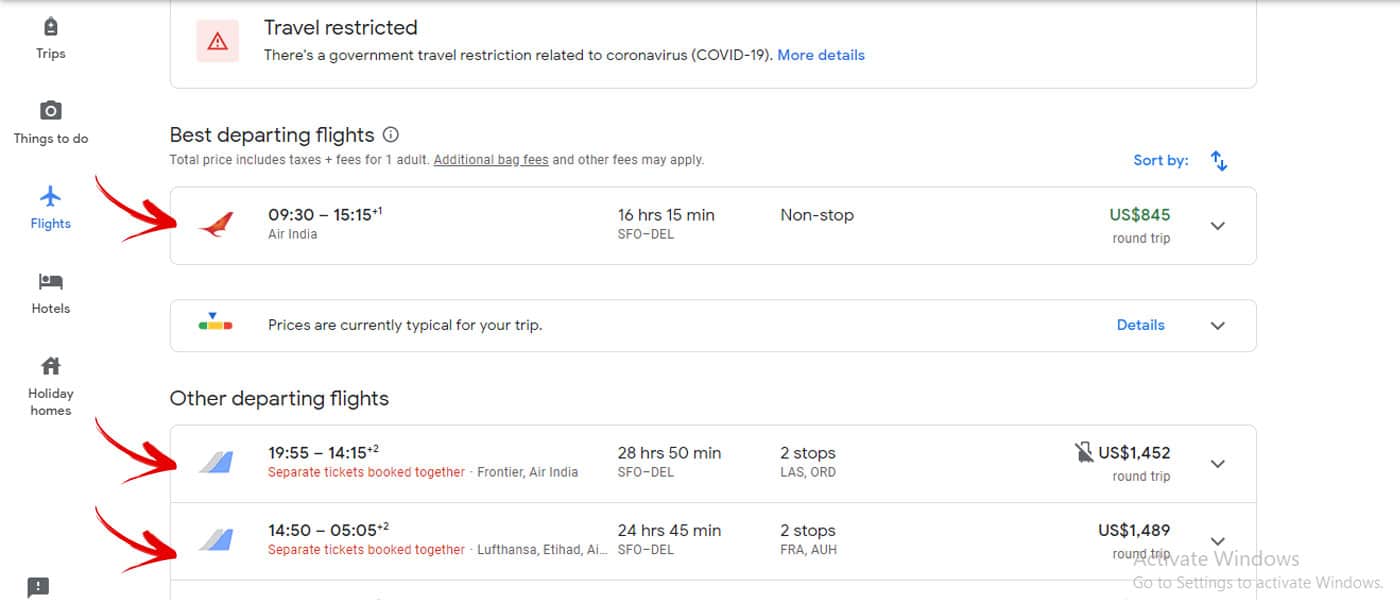This screenshot has width=1400, height=600.
Task: Expand the Frontier, Air India flight row
Action: (x=1218, y=464)
